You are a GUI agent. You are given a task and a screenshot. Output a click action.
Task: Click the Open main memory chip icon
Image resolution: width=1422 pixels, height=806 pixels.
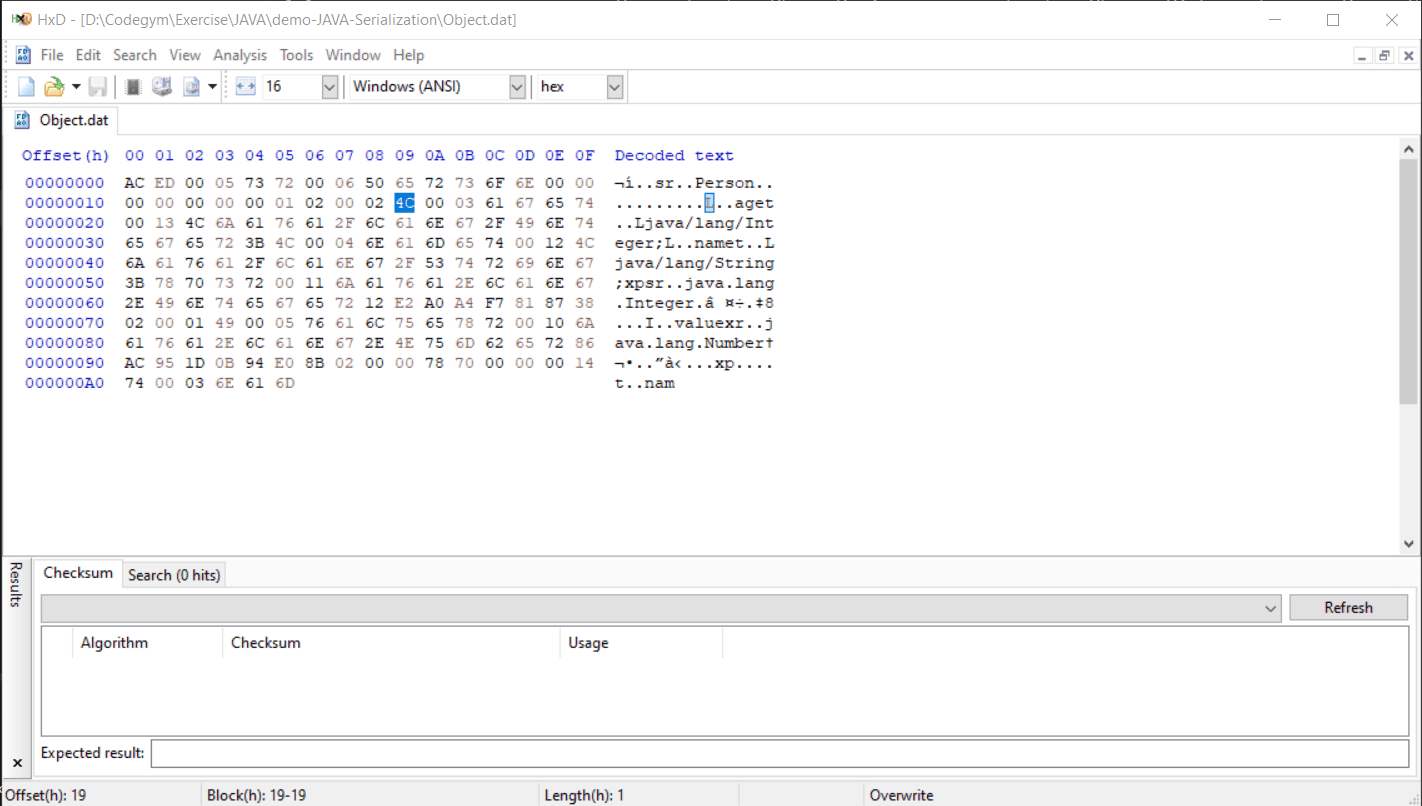pyautogui.click(x=133, y=87)
